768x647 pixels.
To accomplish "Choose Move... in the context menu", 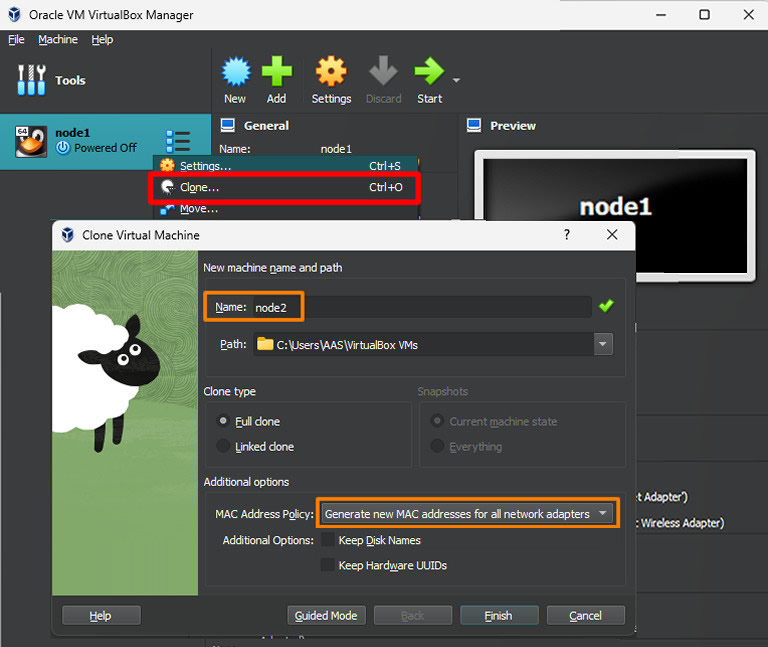I will (286, 209).
